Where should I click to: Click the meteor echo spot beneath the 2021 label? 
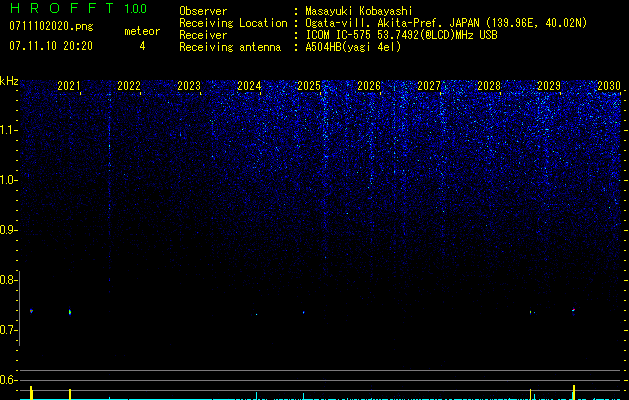70,312
